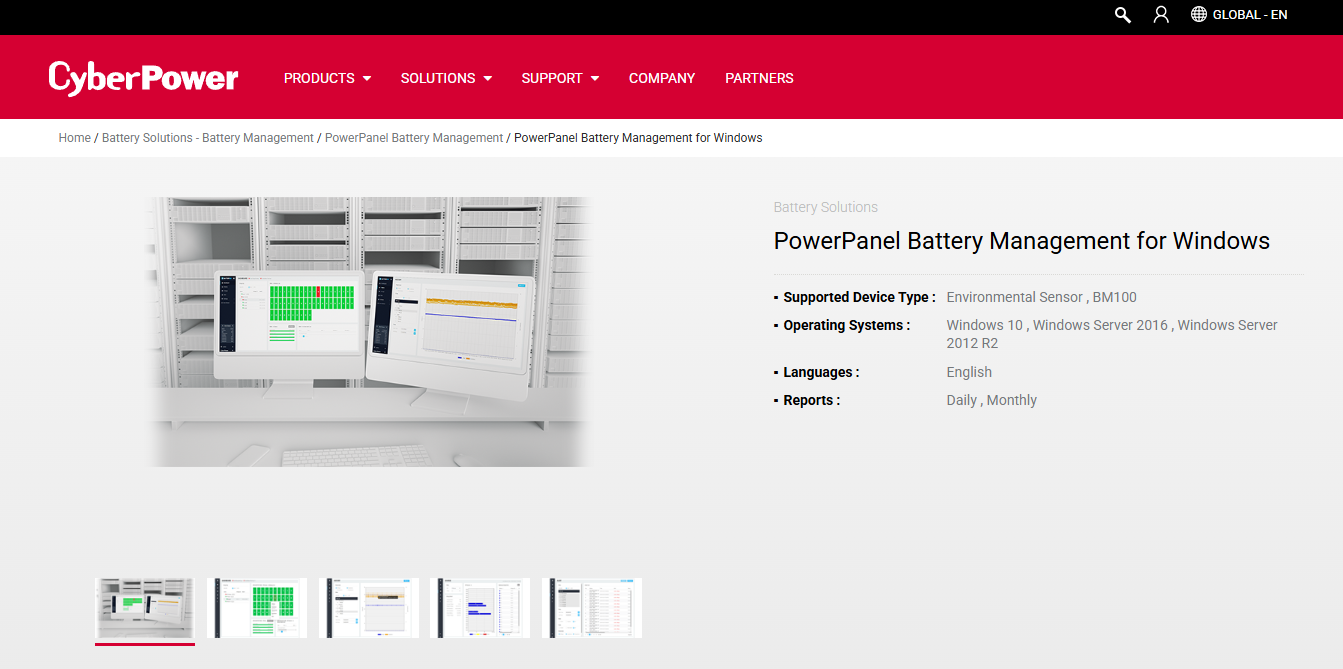Click the main product image

[369, 332]
